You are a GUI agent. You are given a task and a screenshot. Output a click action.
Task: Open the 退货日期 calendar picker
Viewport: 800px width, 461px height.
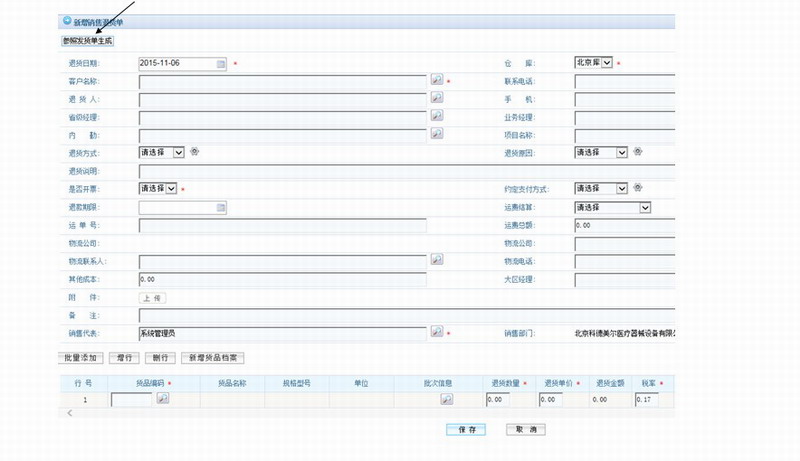click(221, 63)
